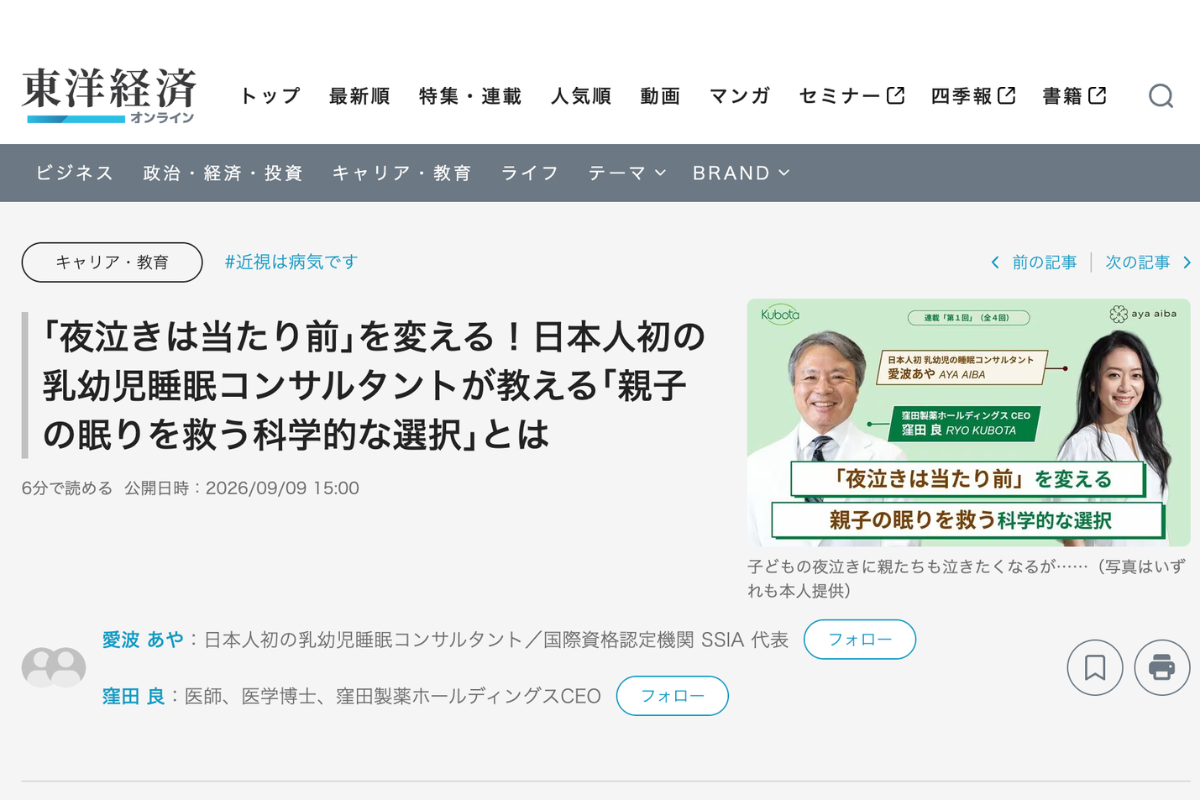Click the external-link icon beside セミナー
Screen dimensions: 1200x800
click(x=896, y=96)
